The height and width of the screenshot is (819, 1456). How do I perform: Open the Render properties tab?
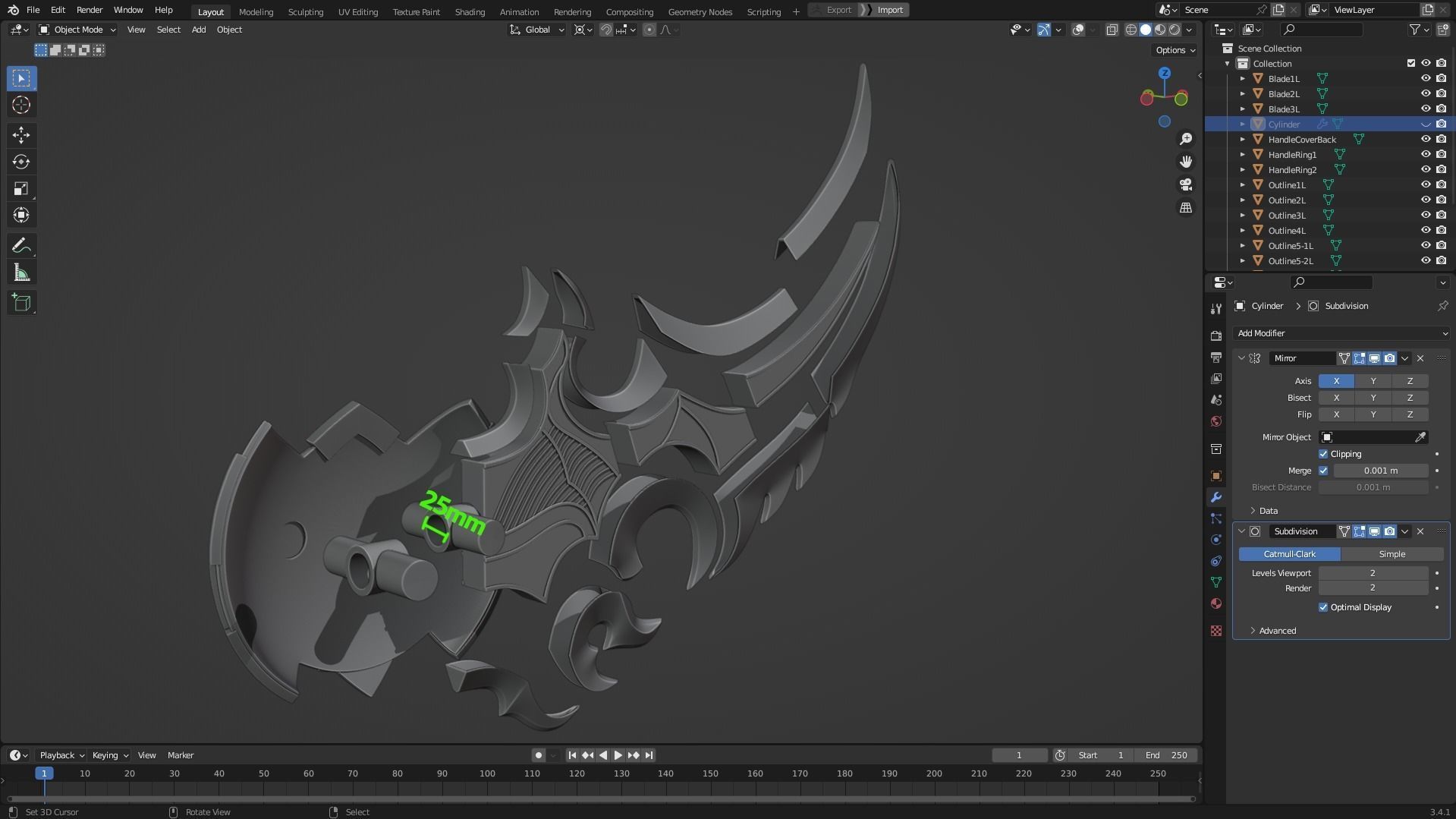pyautogui.click(x=1216, y=335)
